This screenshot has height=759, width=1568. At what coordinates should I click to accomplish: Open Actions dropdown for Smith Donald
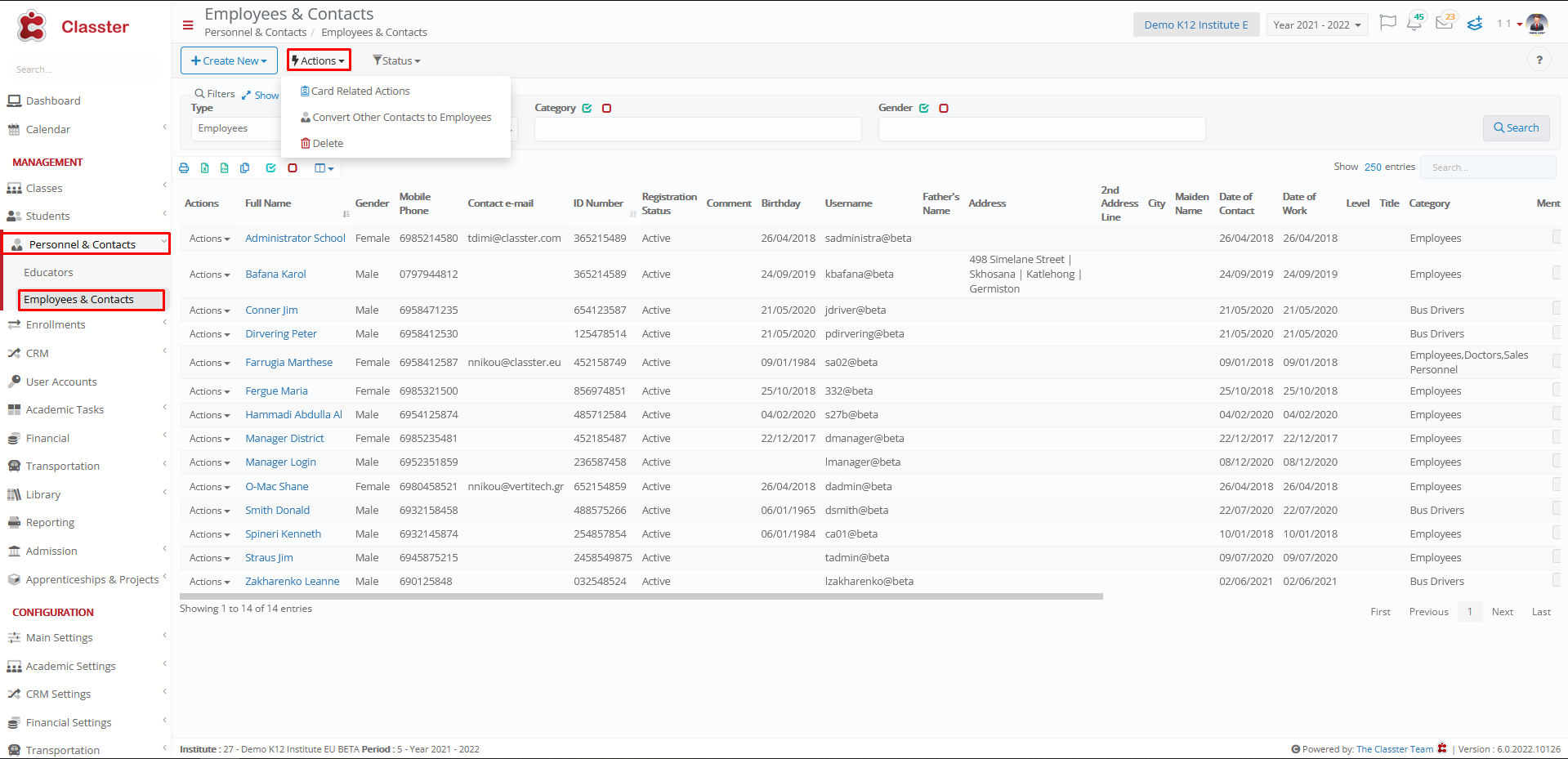(x=209, y=510)
